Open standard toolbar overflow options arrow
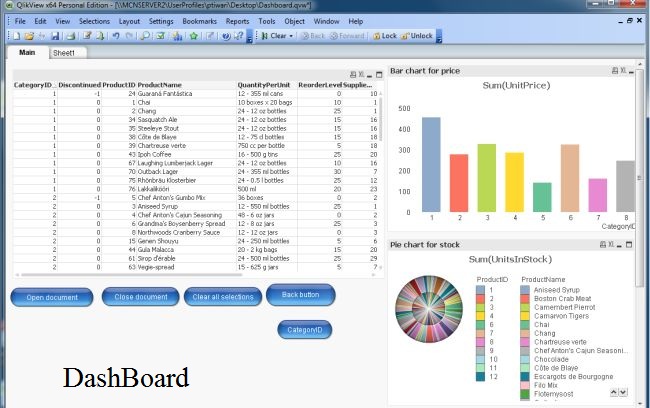The height and width of the screenshot is (408, 650). click(250, 36)
